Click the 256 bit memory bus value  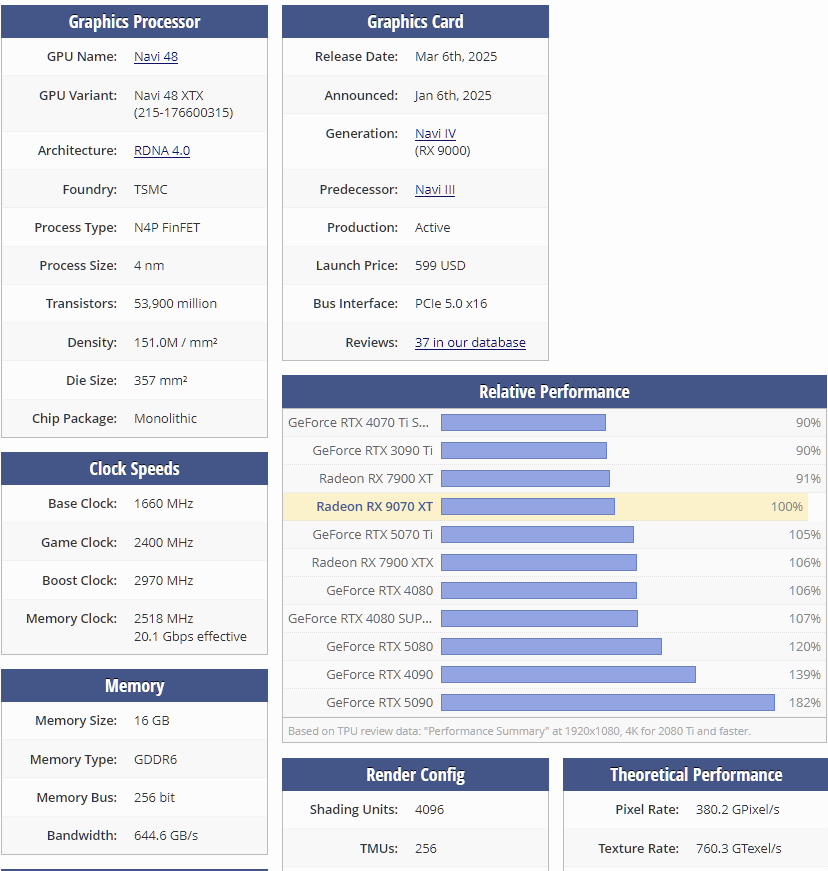[154, 798]
